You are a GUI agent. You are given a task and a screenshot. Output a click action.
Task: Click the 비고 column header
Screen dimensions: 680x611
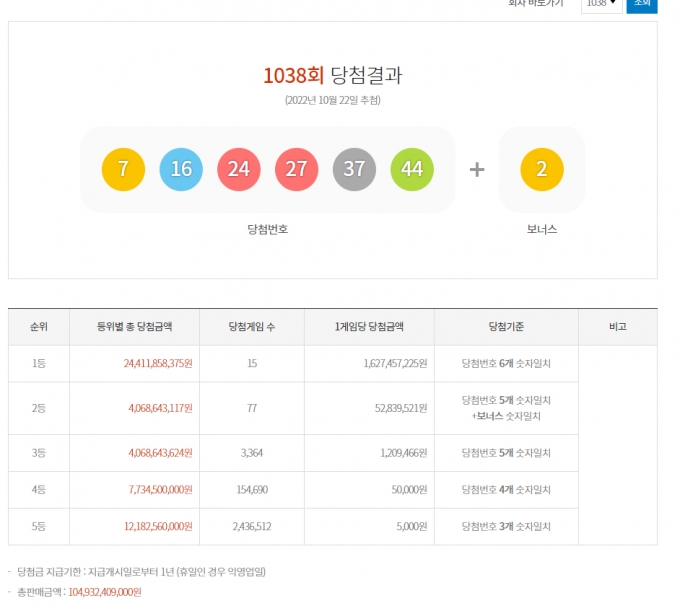pyautogui.click(x=617, y=327)
